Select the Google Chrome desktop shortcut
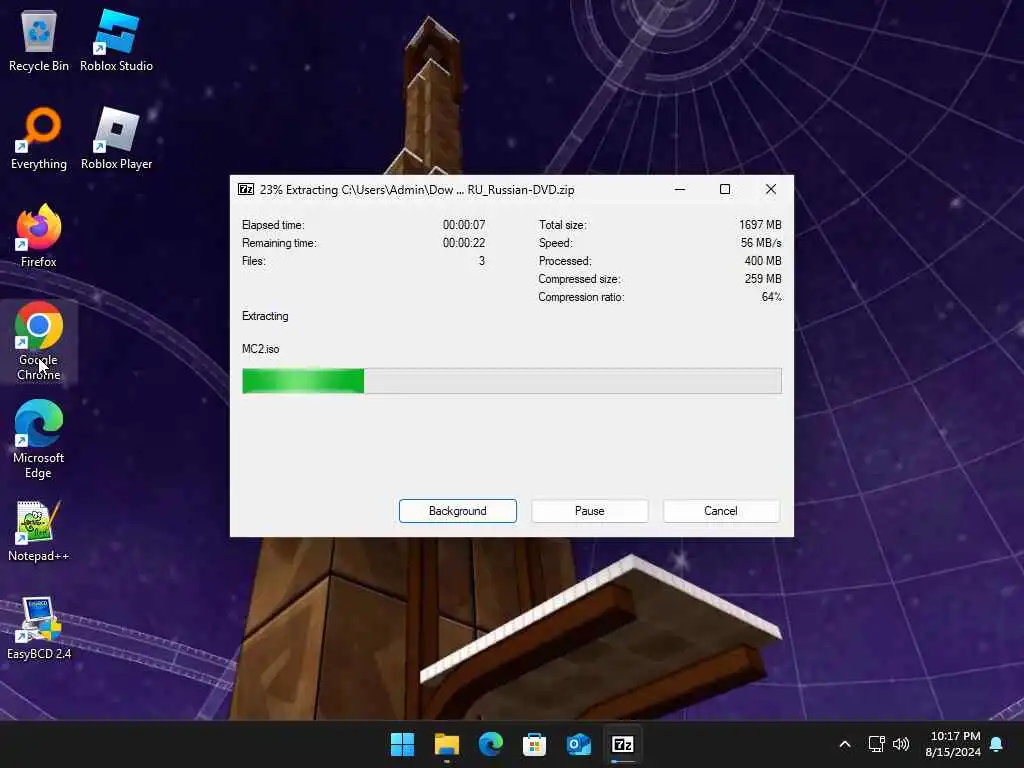Viewport: 1024px width, 768px height. 39,342
